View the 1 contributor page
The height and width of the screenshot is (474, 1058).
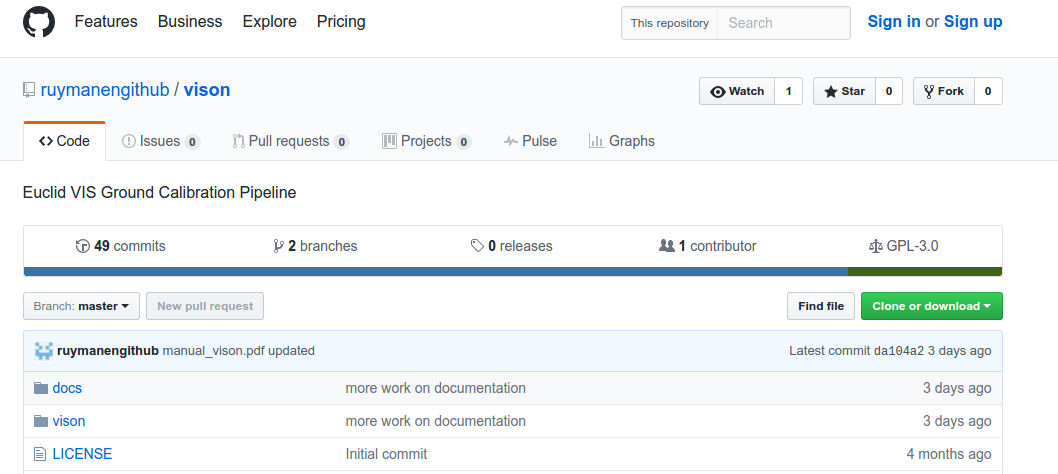pyautogui.click(x=707, y=246)
